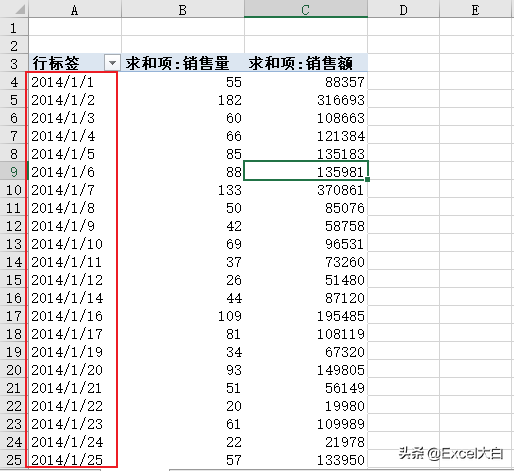This screenshot has height=471, width=514.
Task: Select row 1 header
Action: pyautogui.click(x=14, y=28)
